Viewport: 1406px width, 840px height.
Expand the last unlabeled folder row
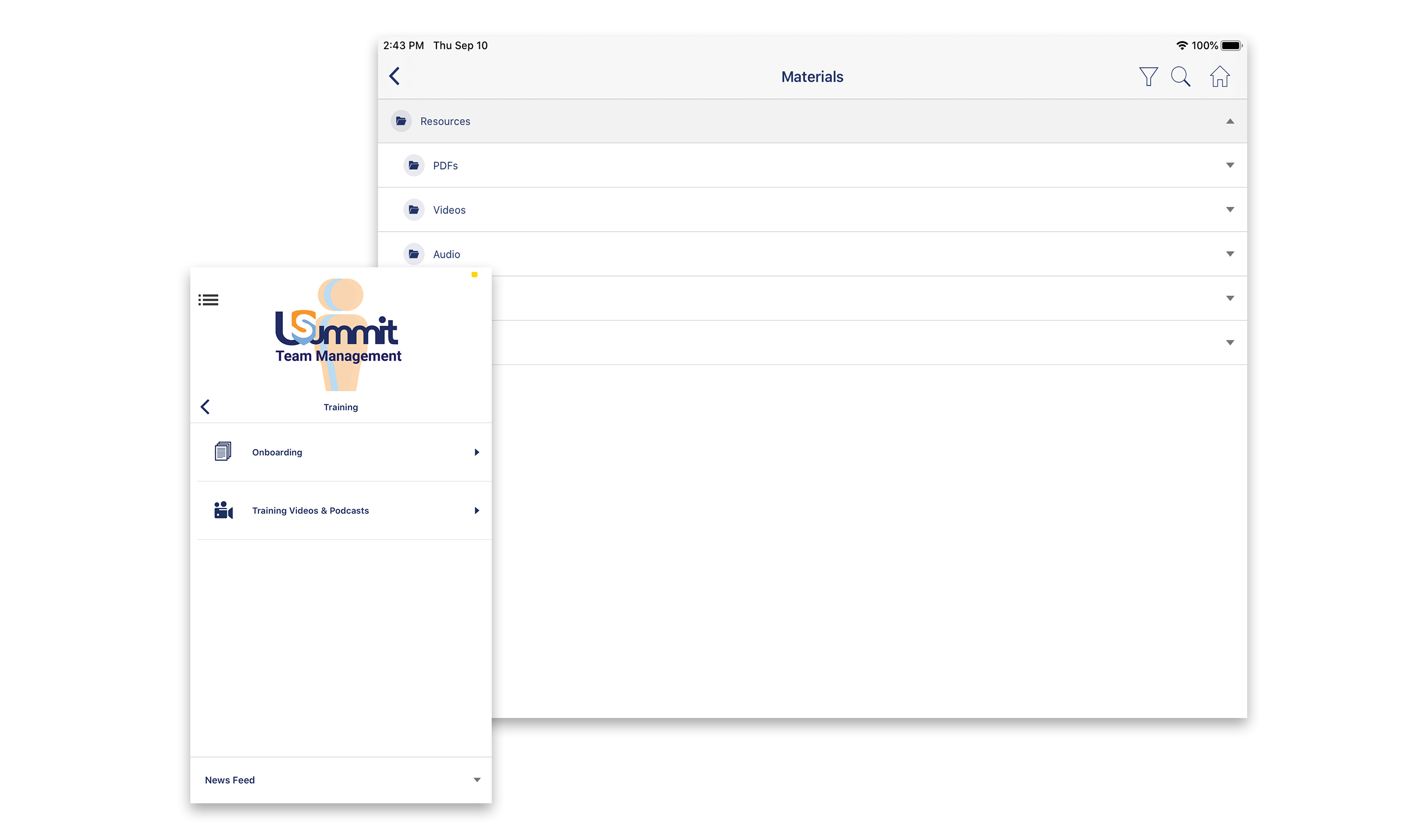1230,342
